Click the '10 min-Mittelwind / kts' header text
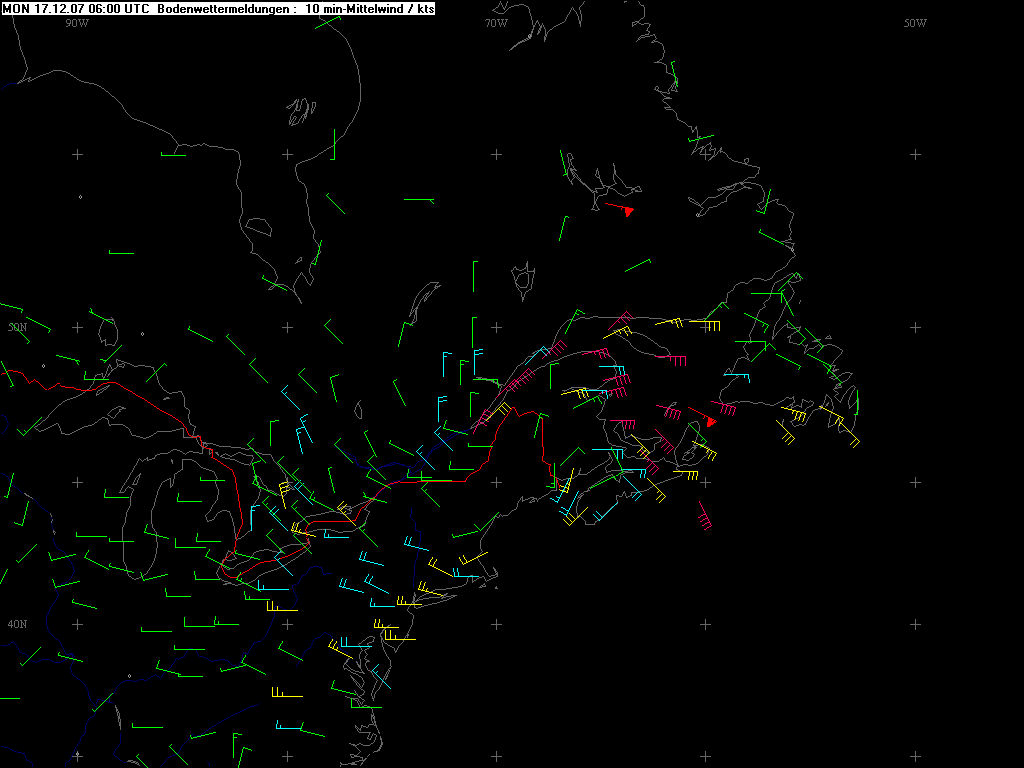This screenshot has width=1024, height=768. pyautogui.click(x=369, y=8)
